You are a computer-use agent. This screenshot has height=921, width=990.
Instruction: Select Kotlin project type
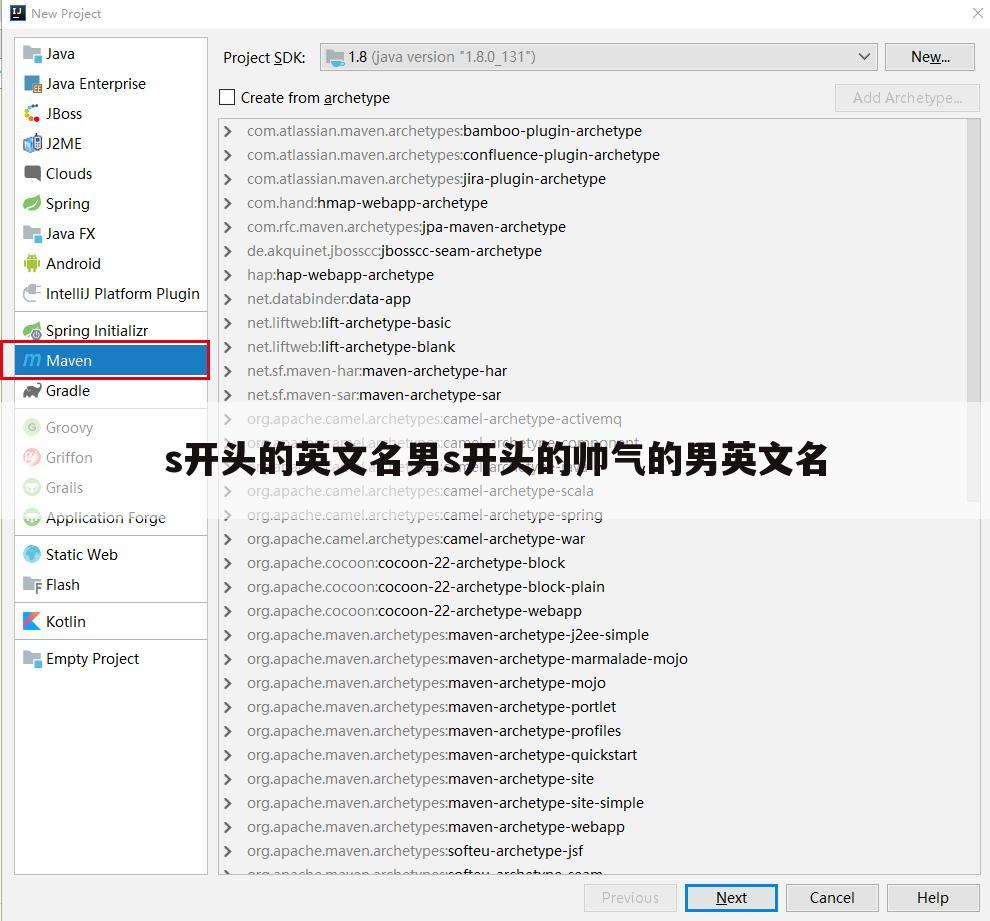[x=111, y=621]
